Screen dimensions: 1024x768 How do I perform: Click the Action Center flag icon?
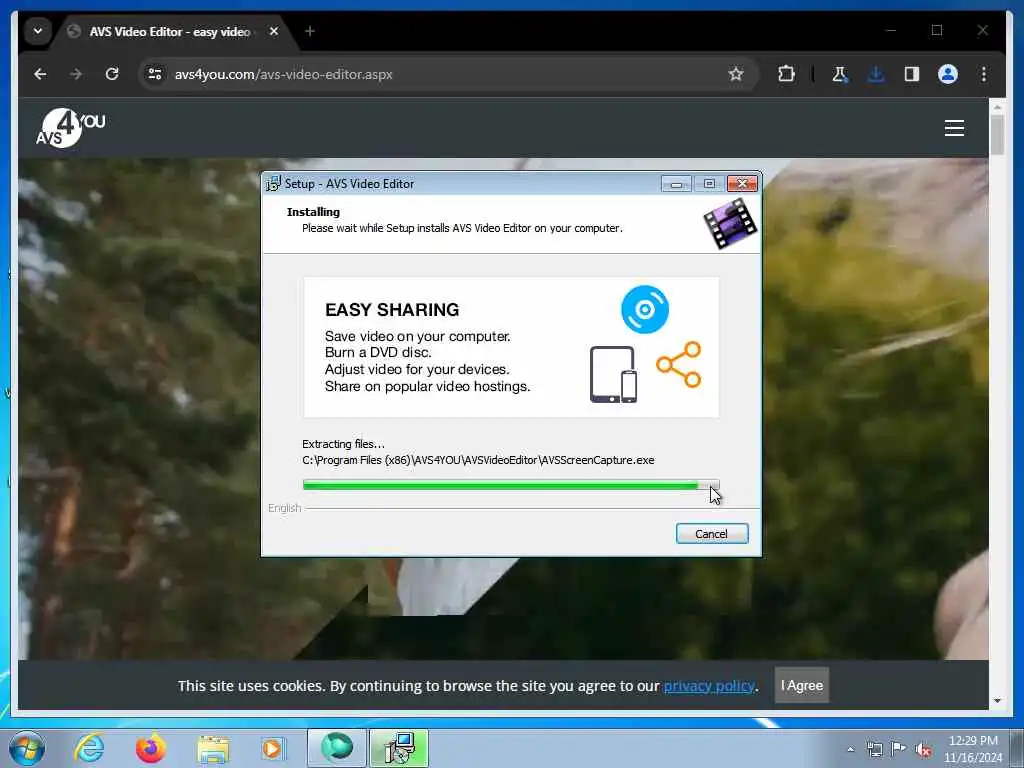click(899, 749)
